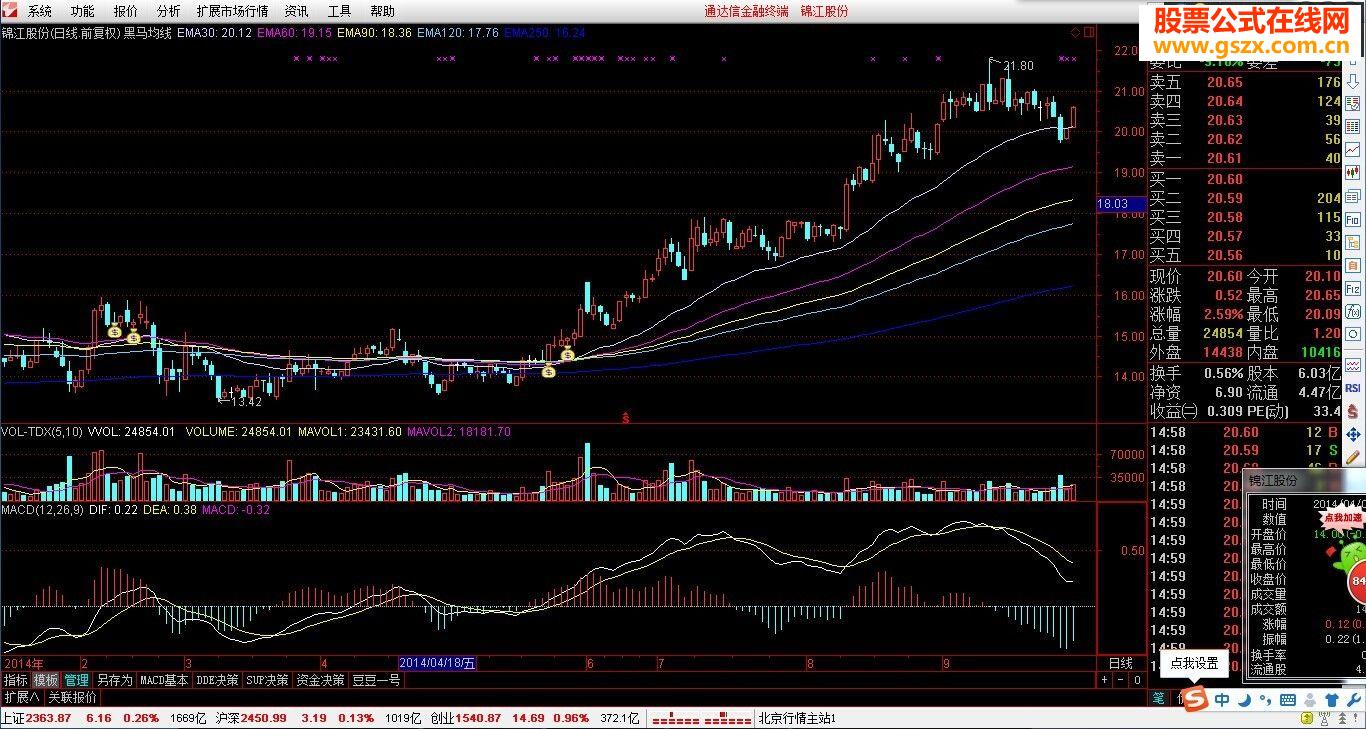
Task: Click the 2014/04/18/五 date marker on timeline
Action: pyautogui.click(x=438, y=663)
